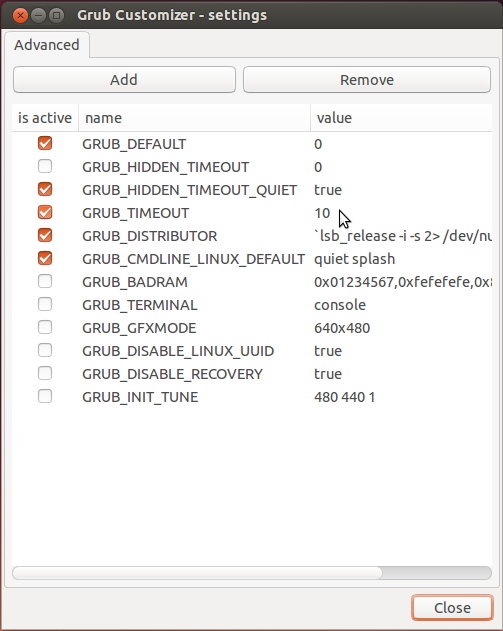The width and height of the screenshot is (503, 631).
Task: Close the settings dialog with Close button
Action: pyautogui.click(x=452, y=608)
